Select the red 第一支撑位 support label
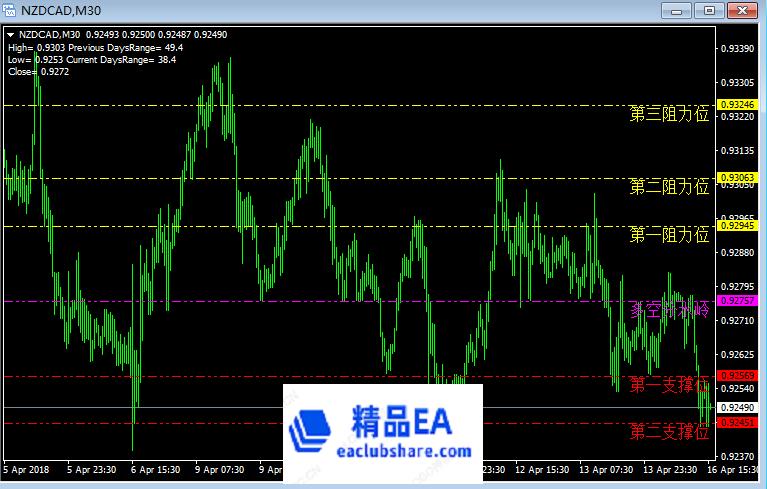This screenshot has width=767, height=489. tap(669, 385)
